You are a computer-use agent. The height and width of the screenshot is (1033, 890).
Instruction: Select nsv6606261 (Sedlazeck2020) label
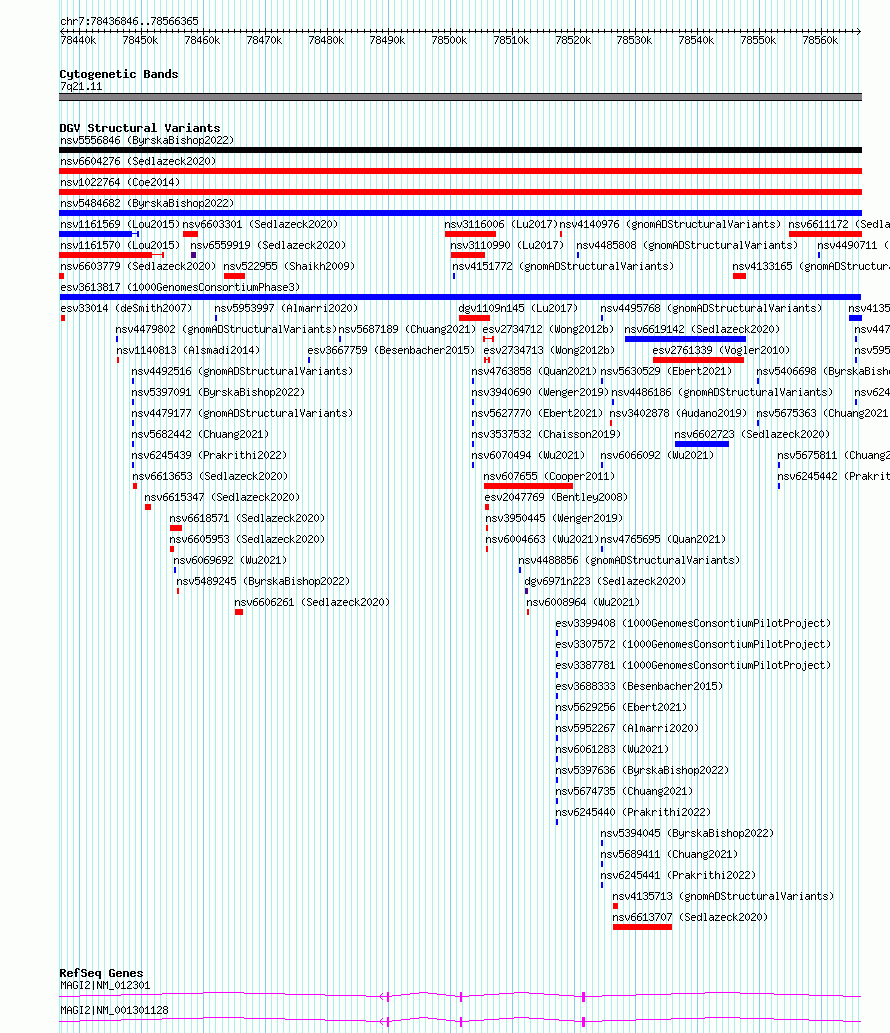click(312, 603)
